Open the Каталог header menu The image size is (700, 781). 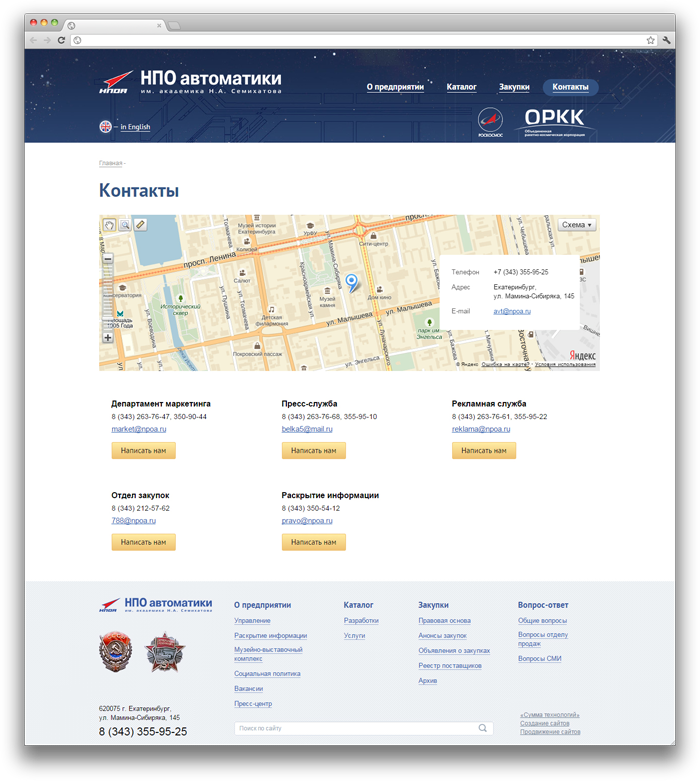[x=461, y=87]
